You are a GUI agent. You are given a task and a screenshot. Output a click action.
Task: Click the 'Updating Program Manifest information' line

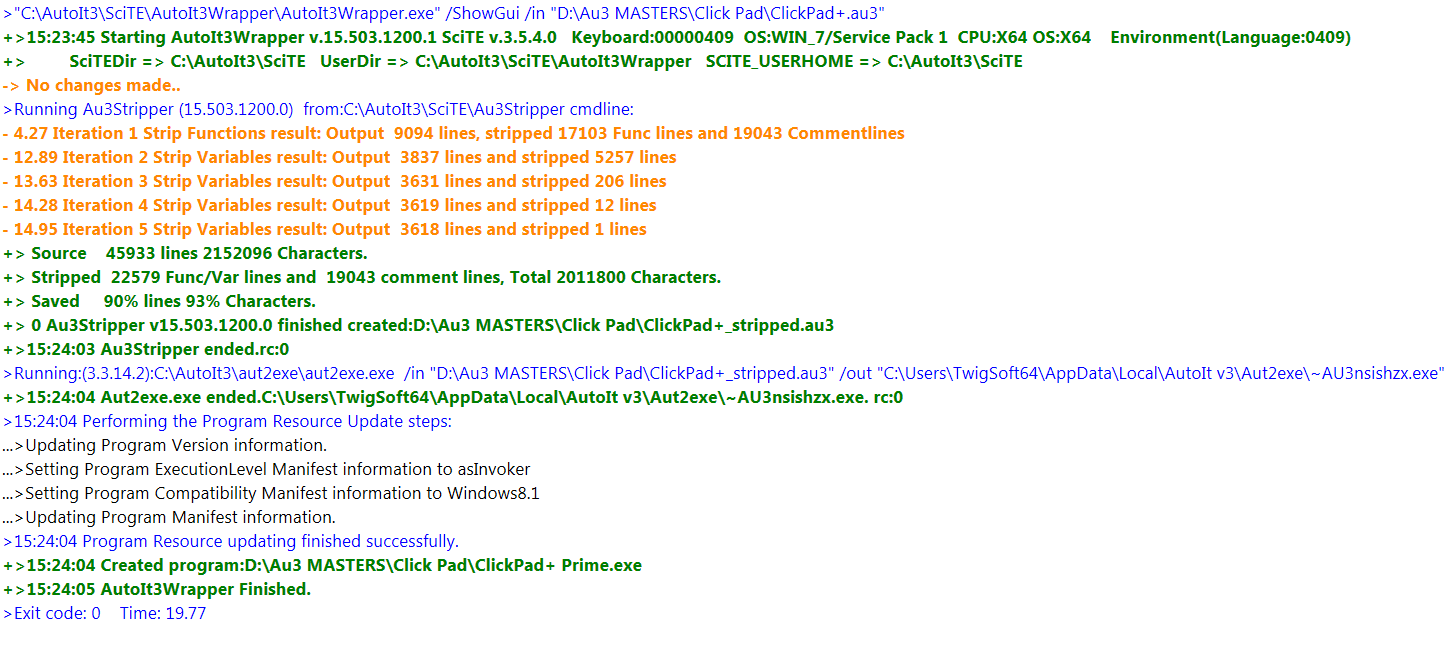pos(169,517)
